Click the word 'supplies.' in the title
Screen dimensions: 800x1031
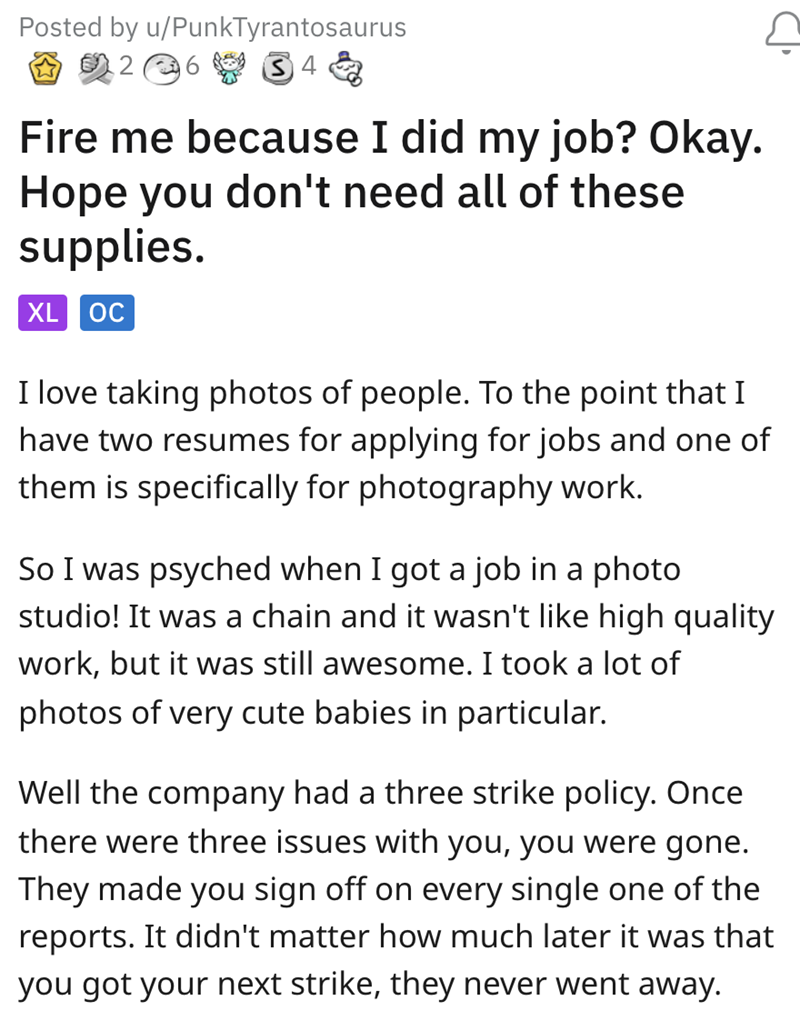pos(112,244)
